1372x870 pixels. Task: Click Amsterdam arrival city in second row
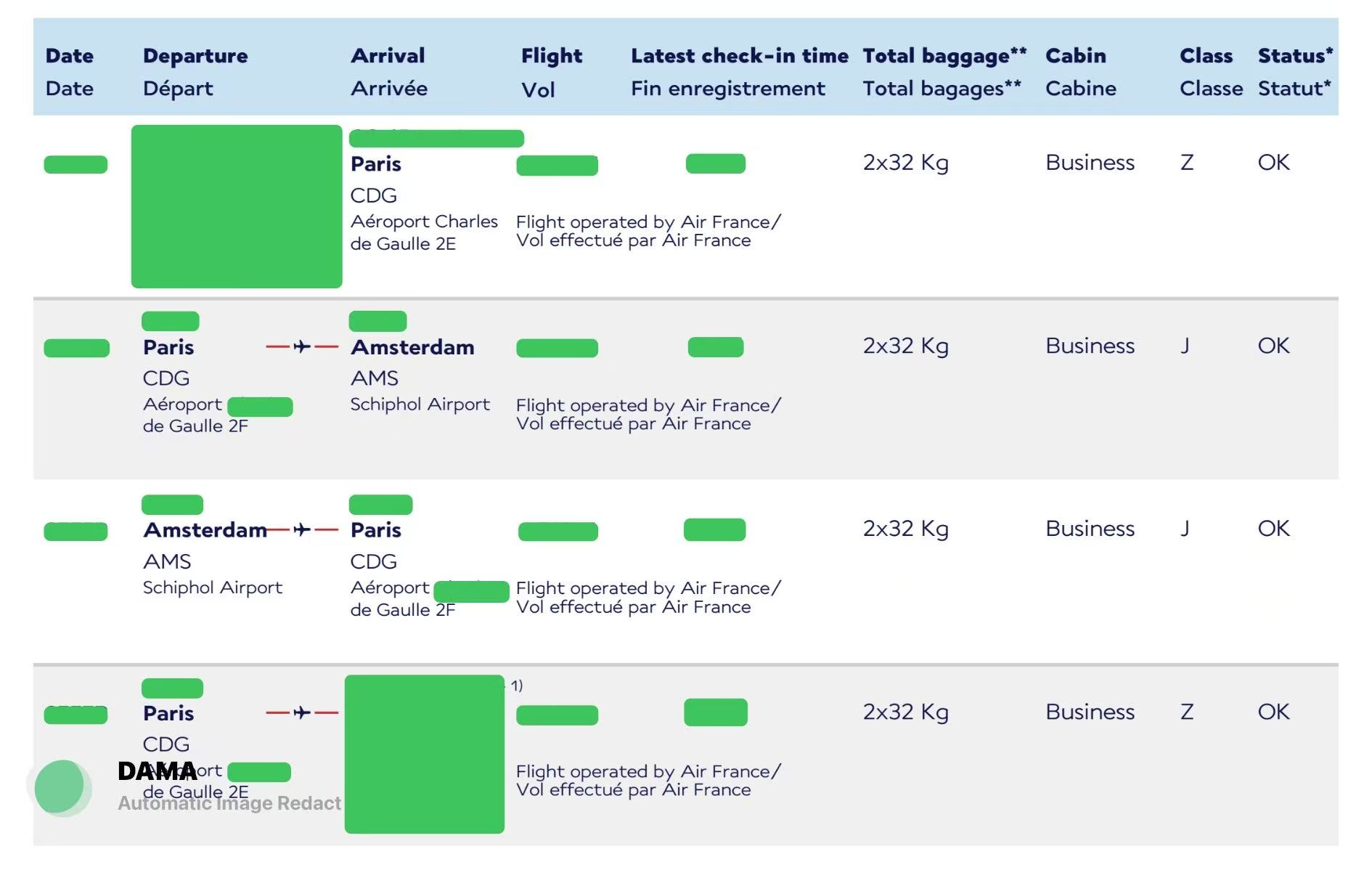tap(412, 347)
